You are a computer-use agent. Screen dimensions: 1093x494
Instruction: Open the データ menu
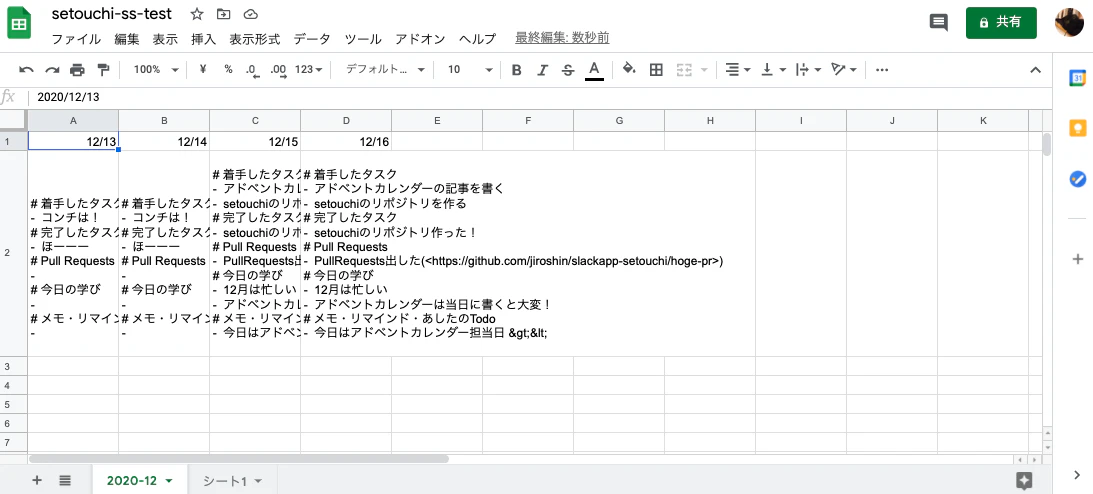[312, 39]
